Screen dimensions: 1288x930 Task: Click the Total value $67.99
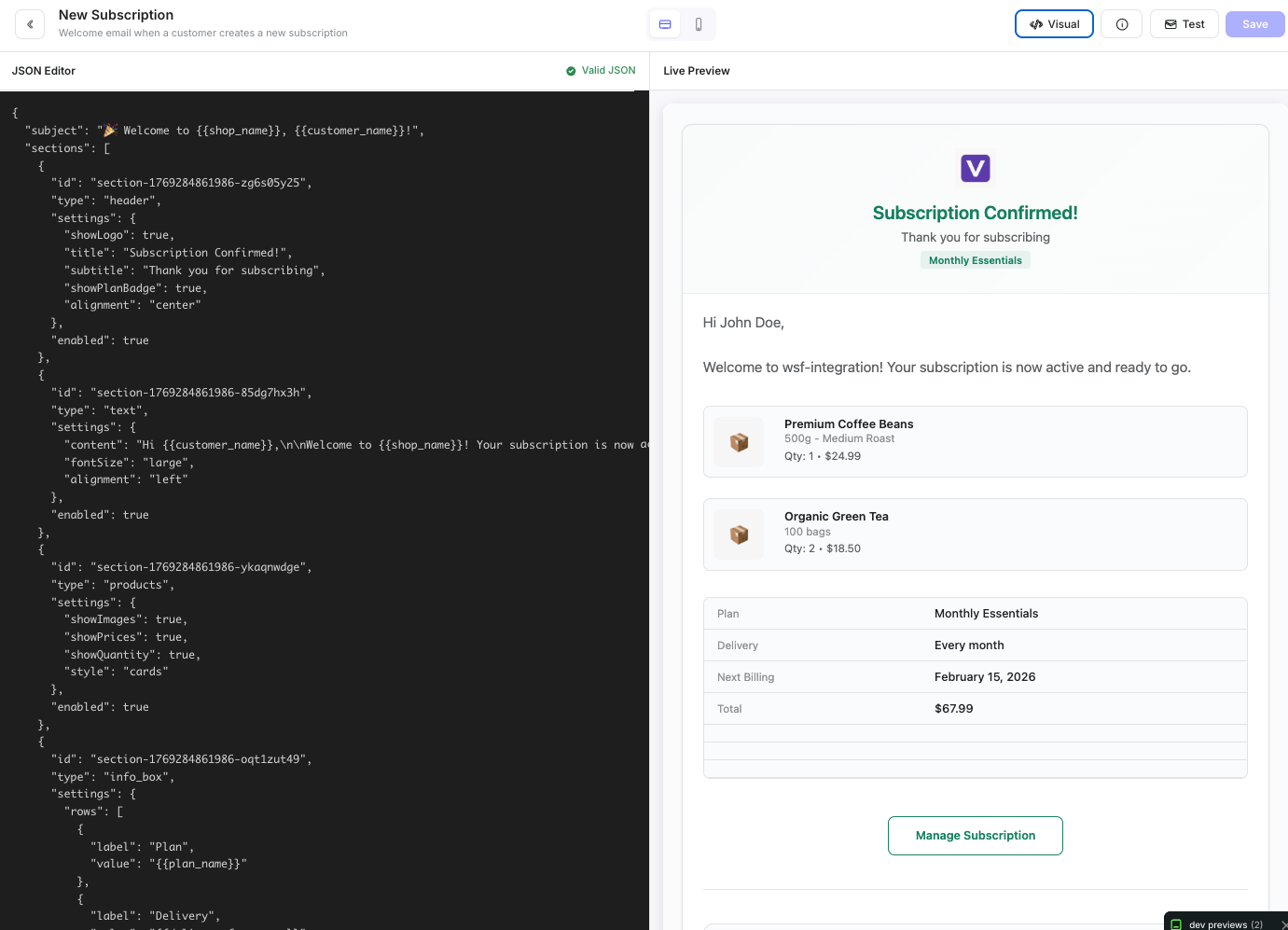954,709
